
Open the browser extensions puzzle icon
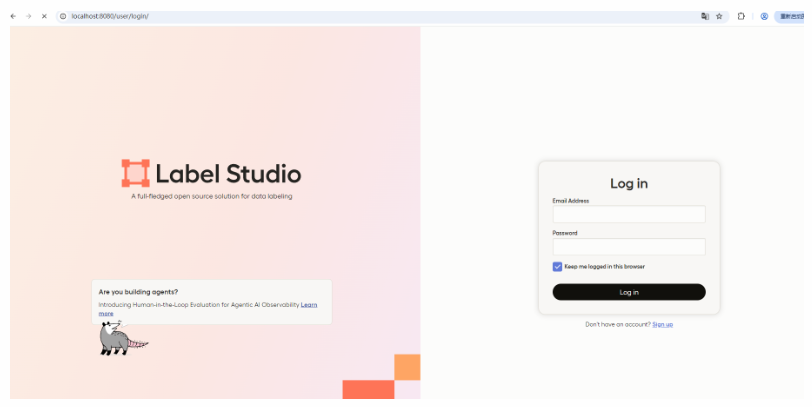tap(741, 16)
